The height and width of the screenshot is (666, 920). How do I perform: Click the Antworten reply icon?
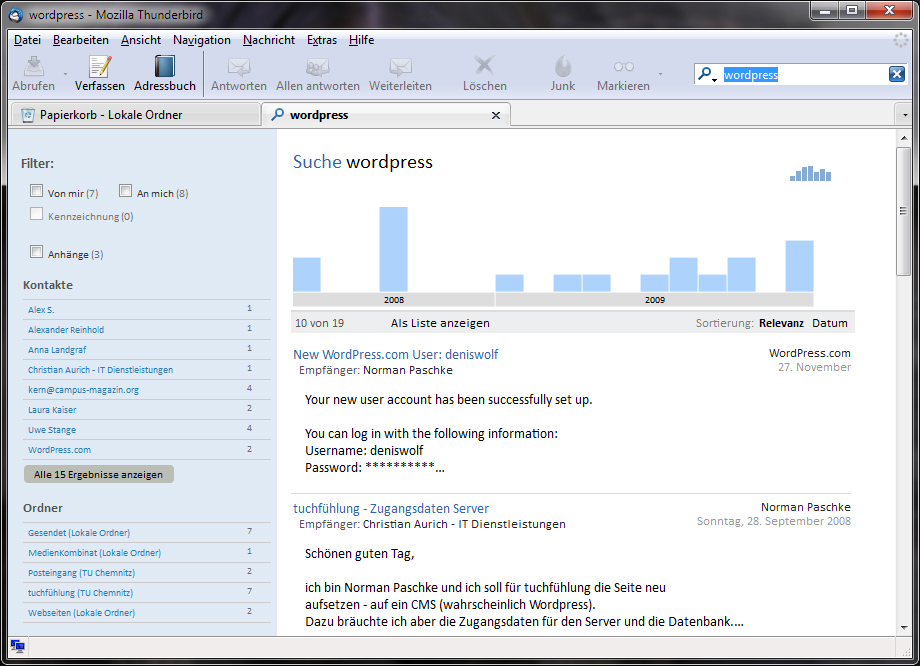[239, 67]
